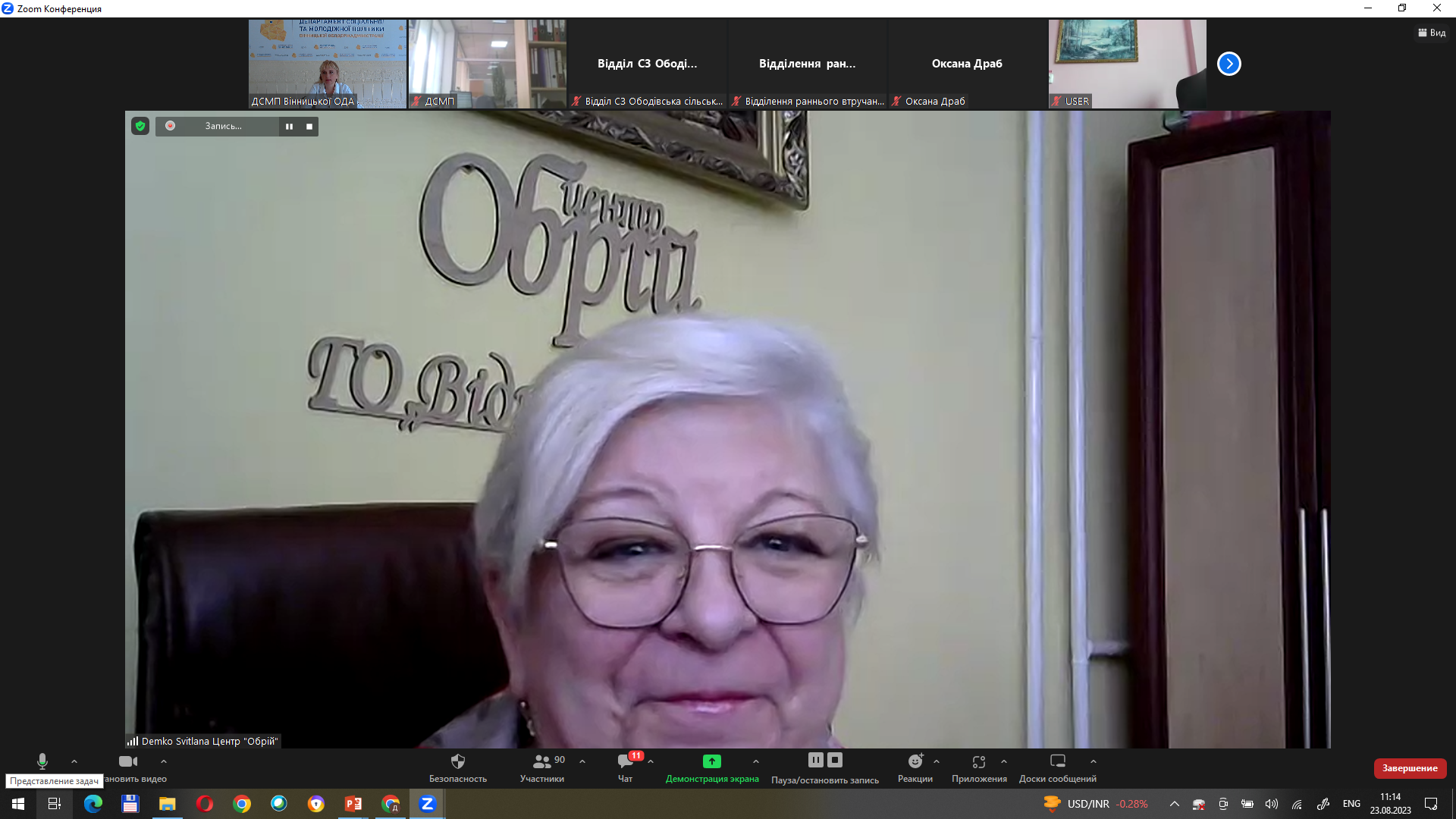The width and height of the screenshot is (1456, 819).
Task: Open the Чат with 11 unread messages
Action: (x=626, y=767)
